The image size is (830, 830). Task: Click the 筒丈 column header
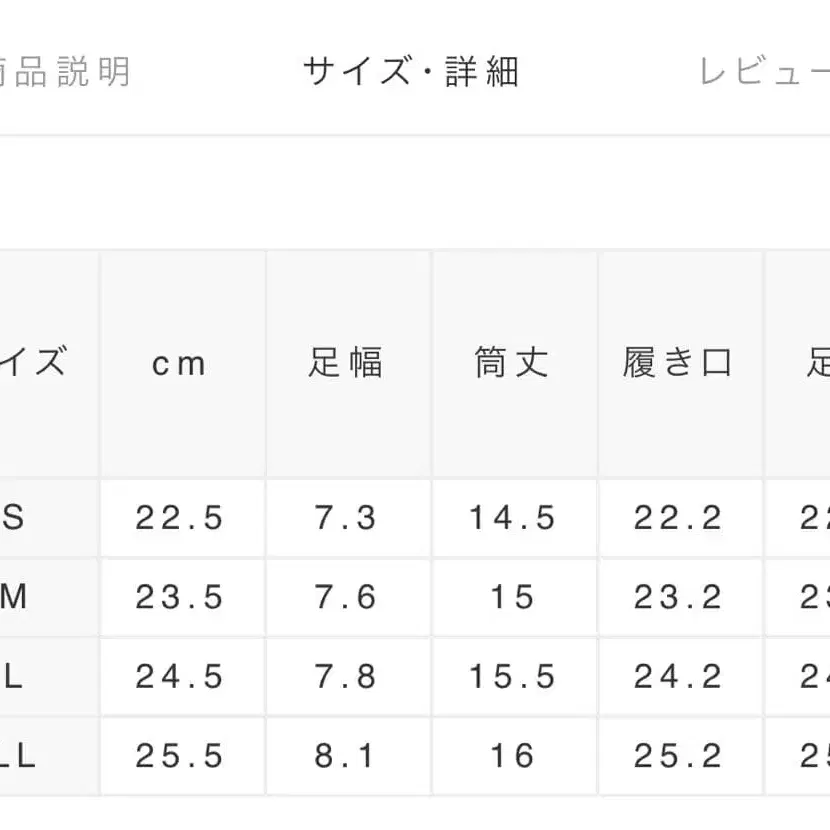512,363
